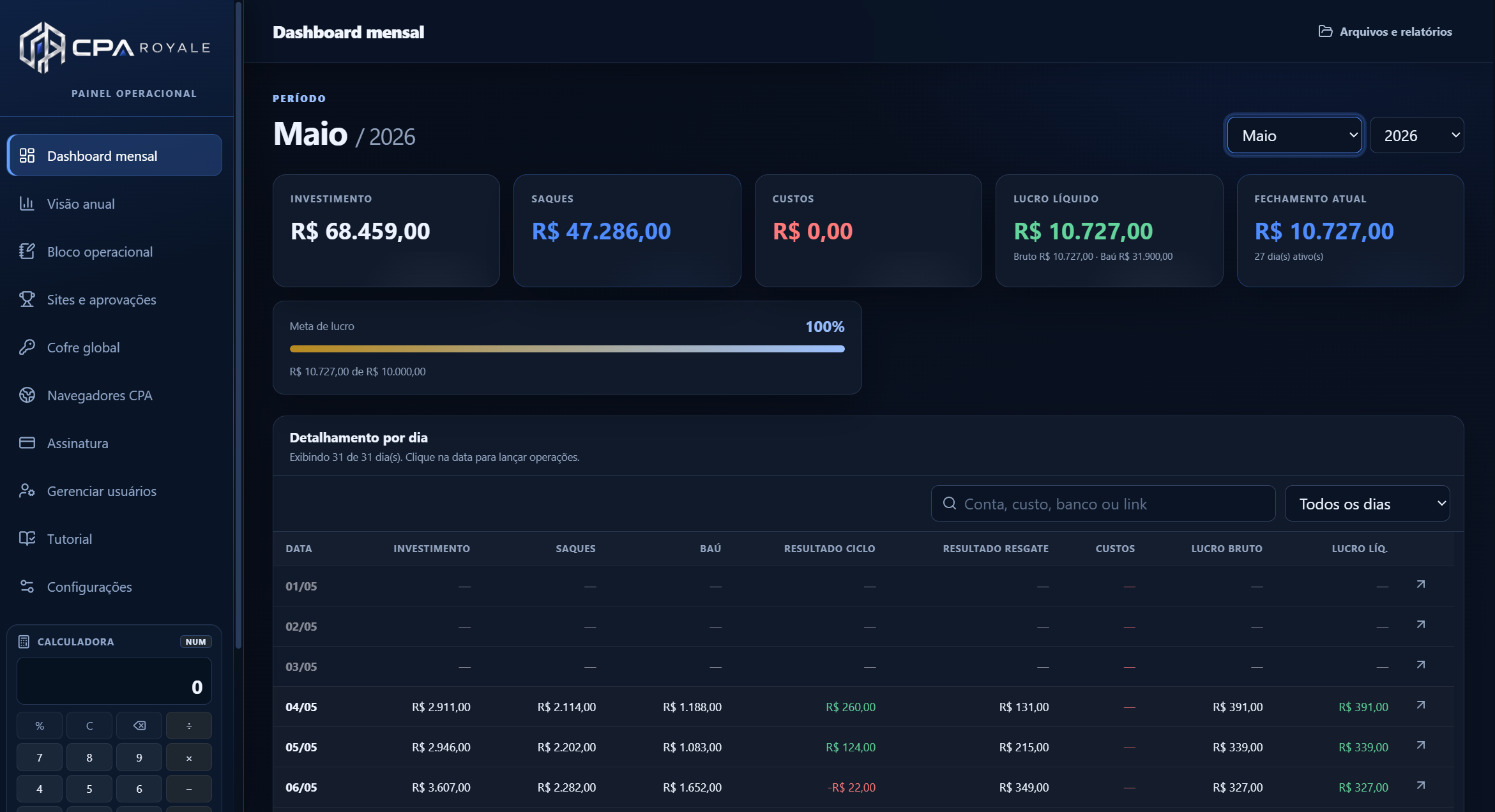Open Cofre global page
This screenshot has height=812, width=1495.
(115, 347)
